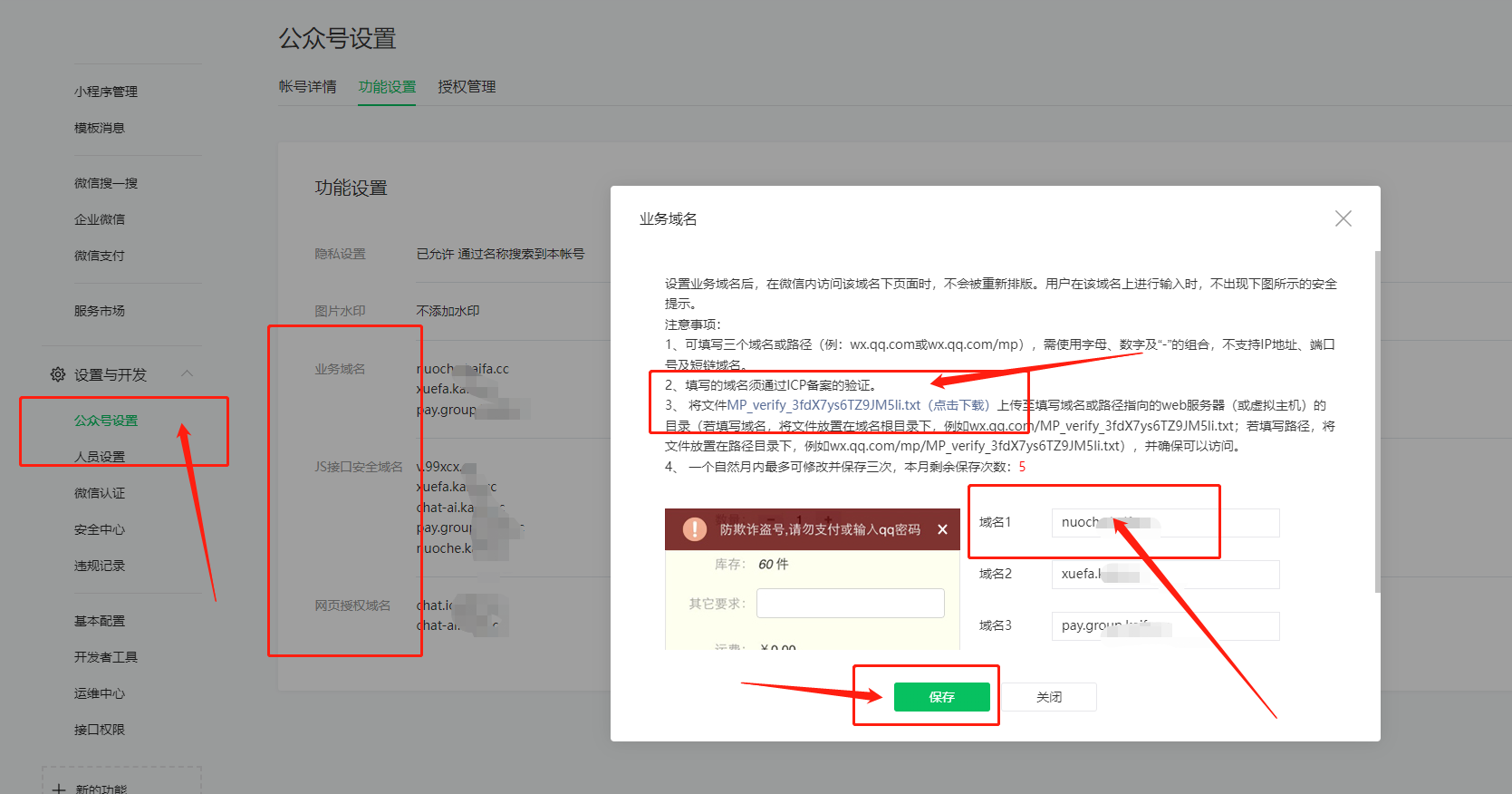This screenshot has width=1512, height=794.
Task: Click the 域名3 input field
Action: click(1165, 626)
